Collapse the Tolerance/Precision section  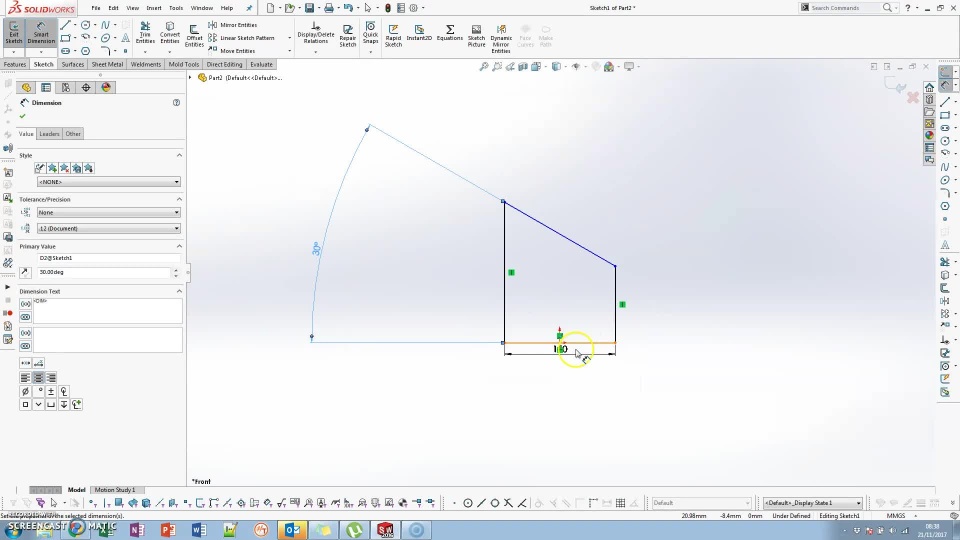tap(179, 200)
